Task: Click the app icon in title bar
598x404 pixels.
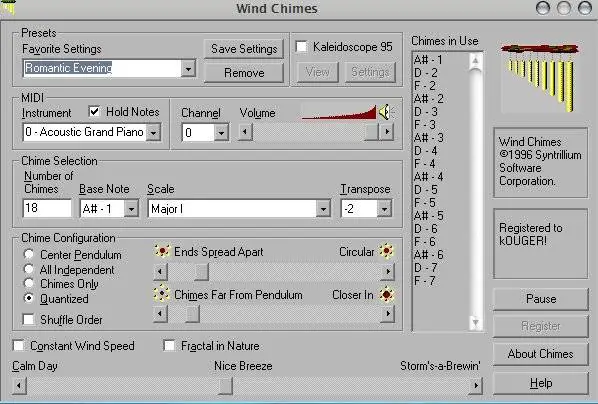Action: [x=8, y=7]
